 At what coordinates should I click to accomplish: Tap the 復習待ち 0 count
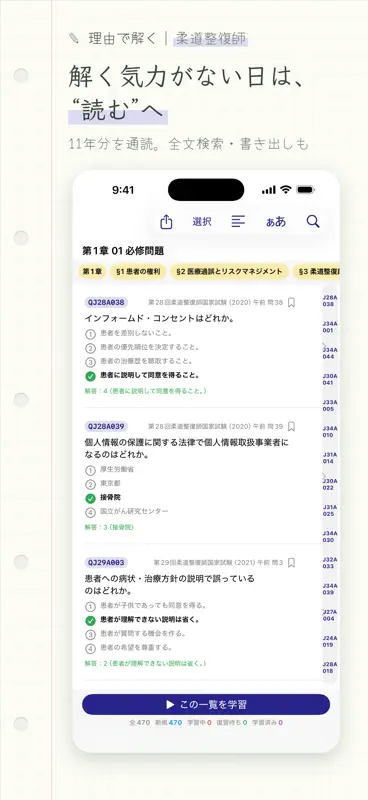tap(231, 722)
